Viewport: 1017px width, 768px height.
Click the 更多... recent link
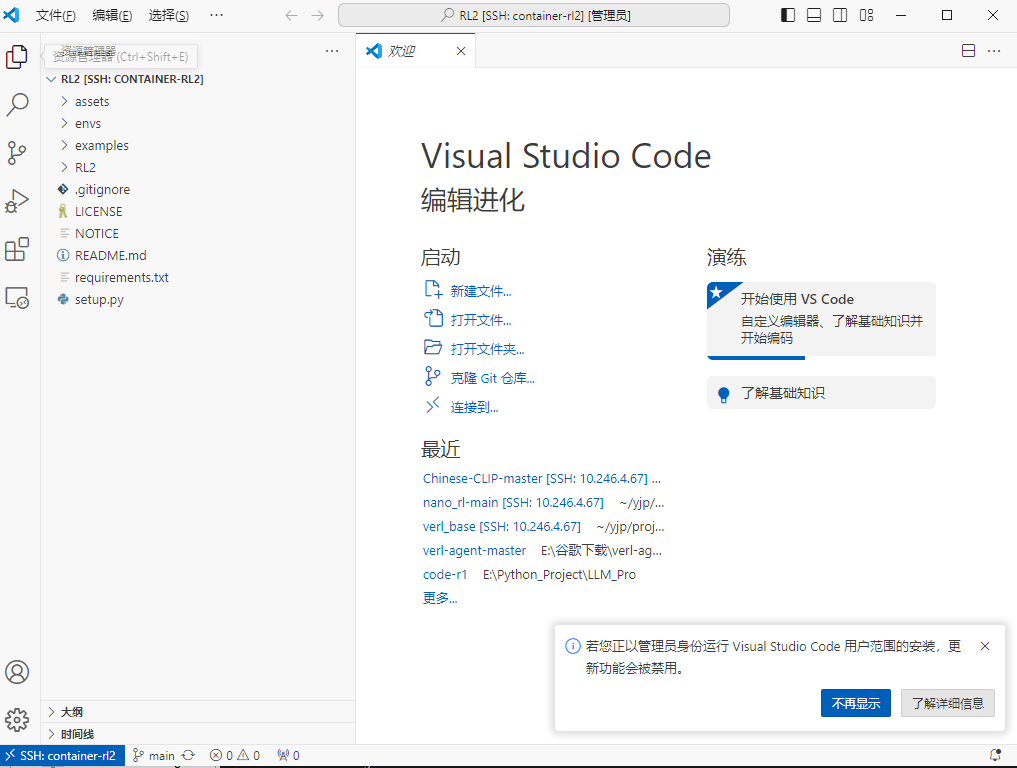pyautogui.click(x=440, y=599)
